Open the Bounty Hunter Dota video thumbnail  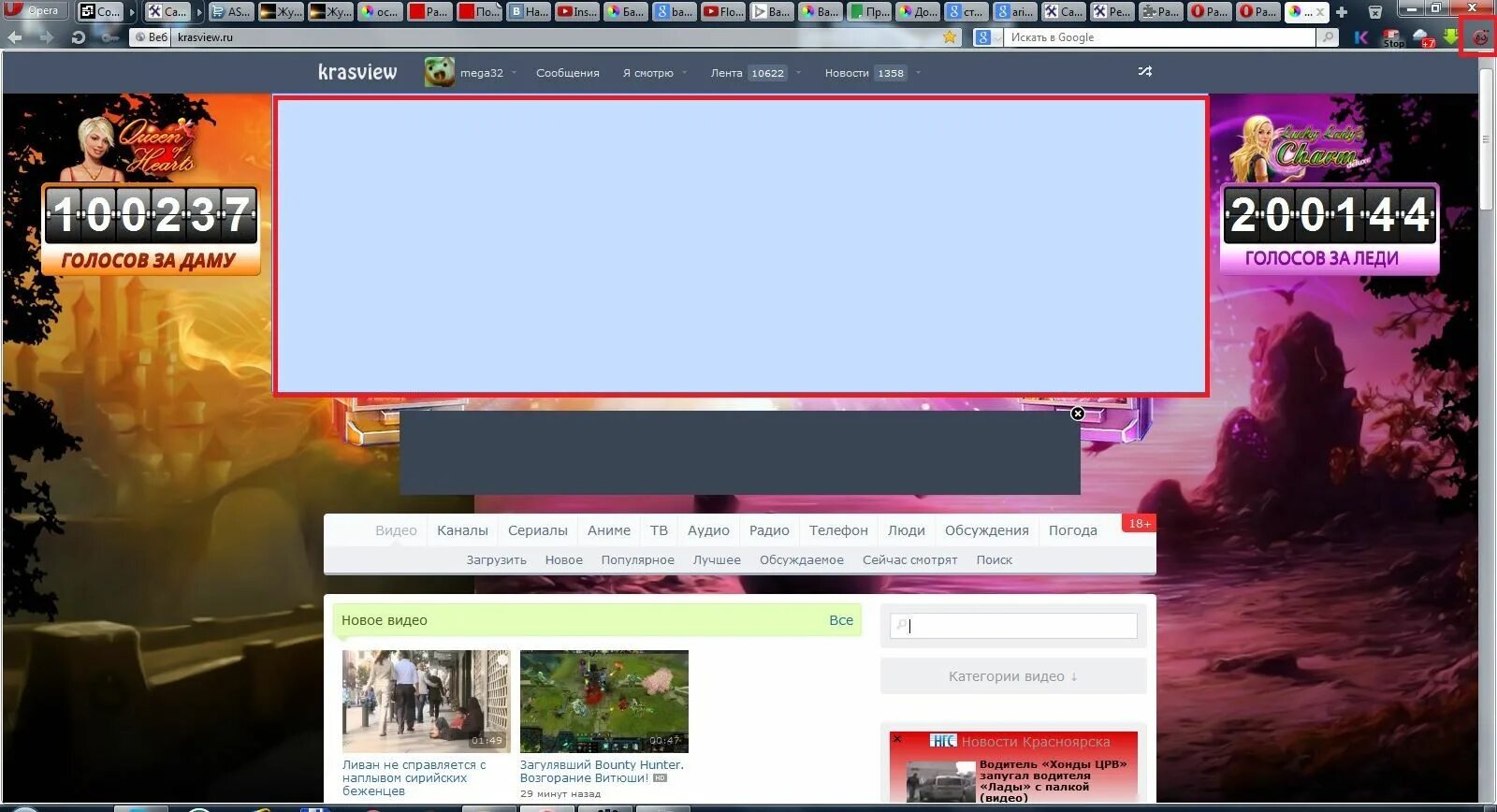point(604,702)
